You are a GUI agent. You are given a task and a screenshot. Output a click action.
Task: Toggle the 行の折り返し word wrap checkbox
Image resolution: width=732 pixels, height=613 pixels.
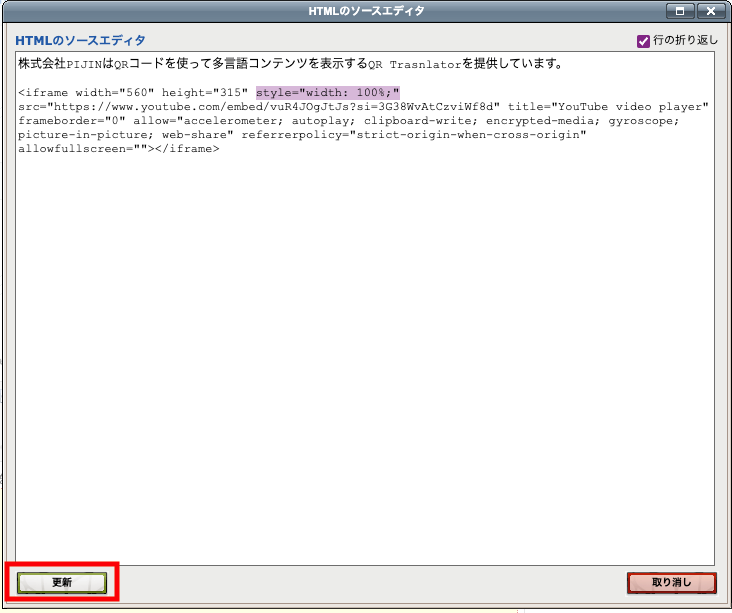[x=643, y=41]
